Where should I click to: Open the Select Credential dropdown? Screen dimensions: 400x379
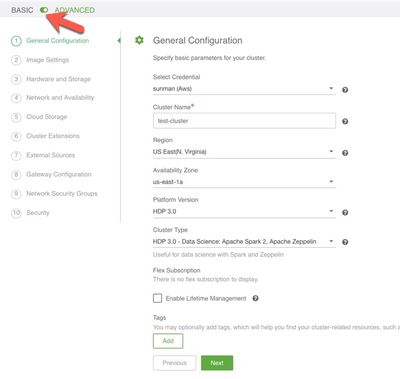244,89
